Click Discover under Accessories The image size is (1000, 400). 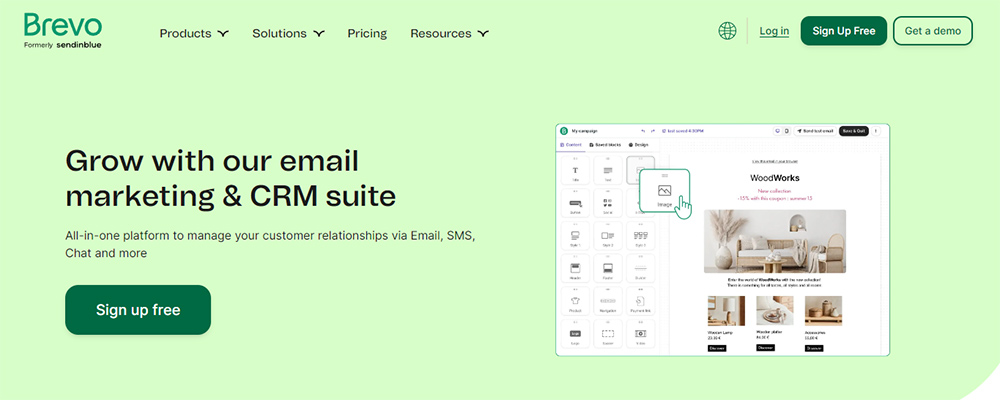(x=814, y=348)
